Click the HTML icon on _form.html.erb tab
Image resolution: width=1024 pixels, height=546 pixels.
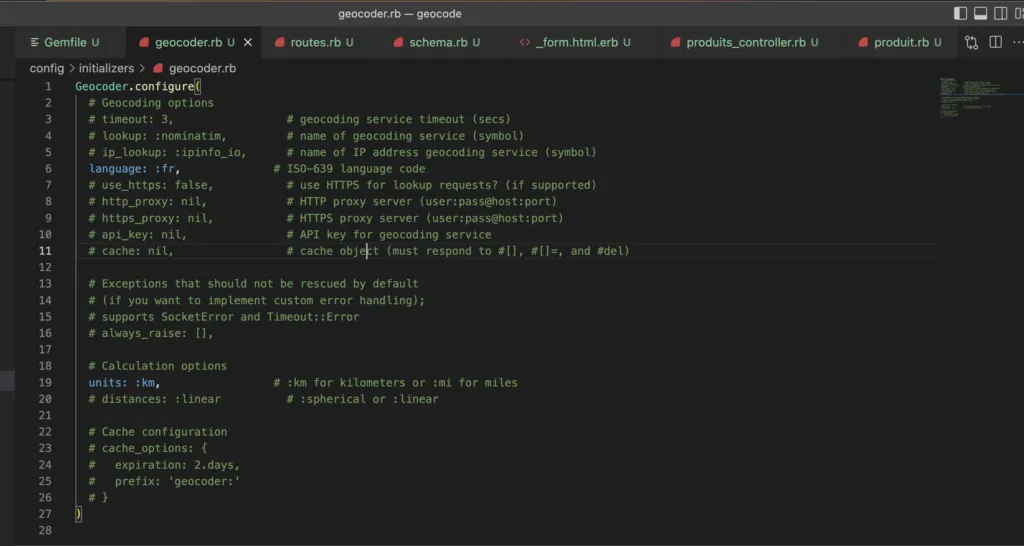point(524,42)
